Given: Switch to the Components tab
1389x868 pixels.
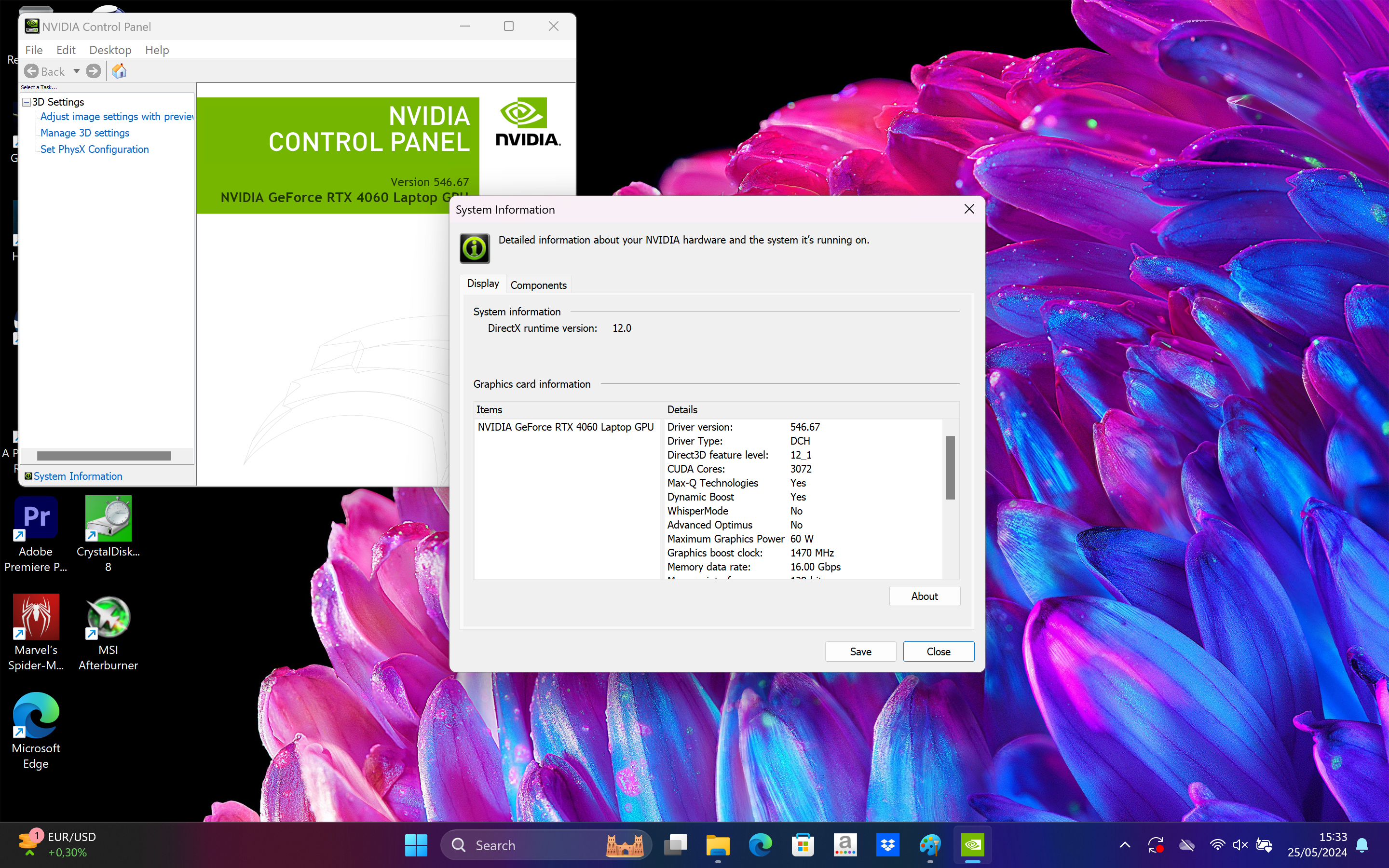Looking at the screenshot, I should (538, 285).
